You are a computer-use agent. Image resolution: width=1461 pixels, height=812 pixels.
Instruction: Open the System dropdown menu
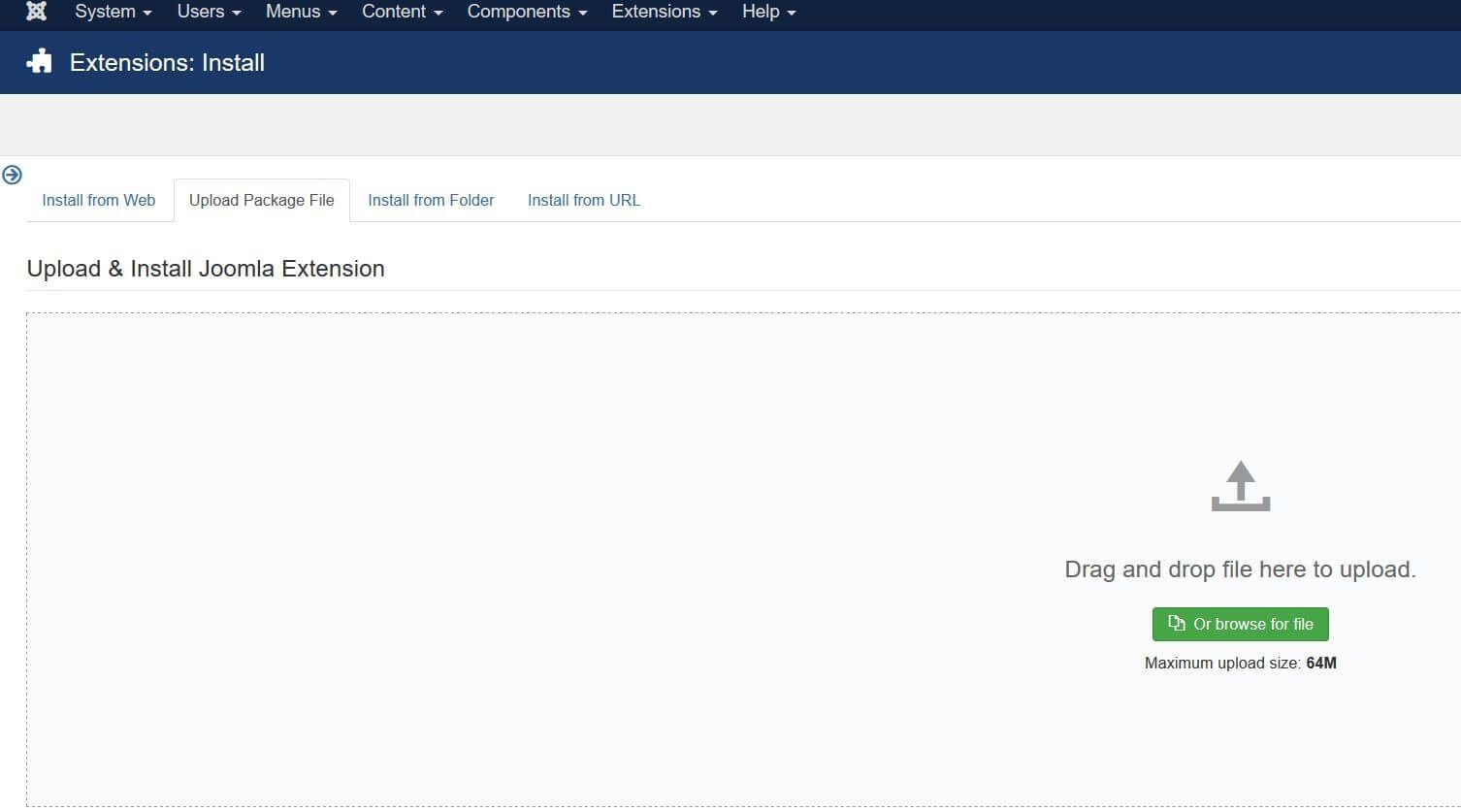(x=114, y=12)
